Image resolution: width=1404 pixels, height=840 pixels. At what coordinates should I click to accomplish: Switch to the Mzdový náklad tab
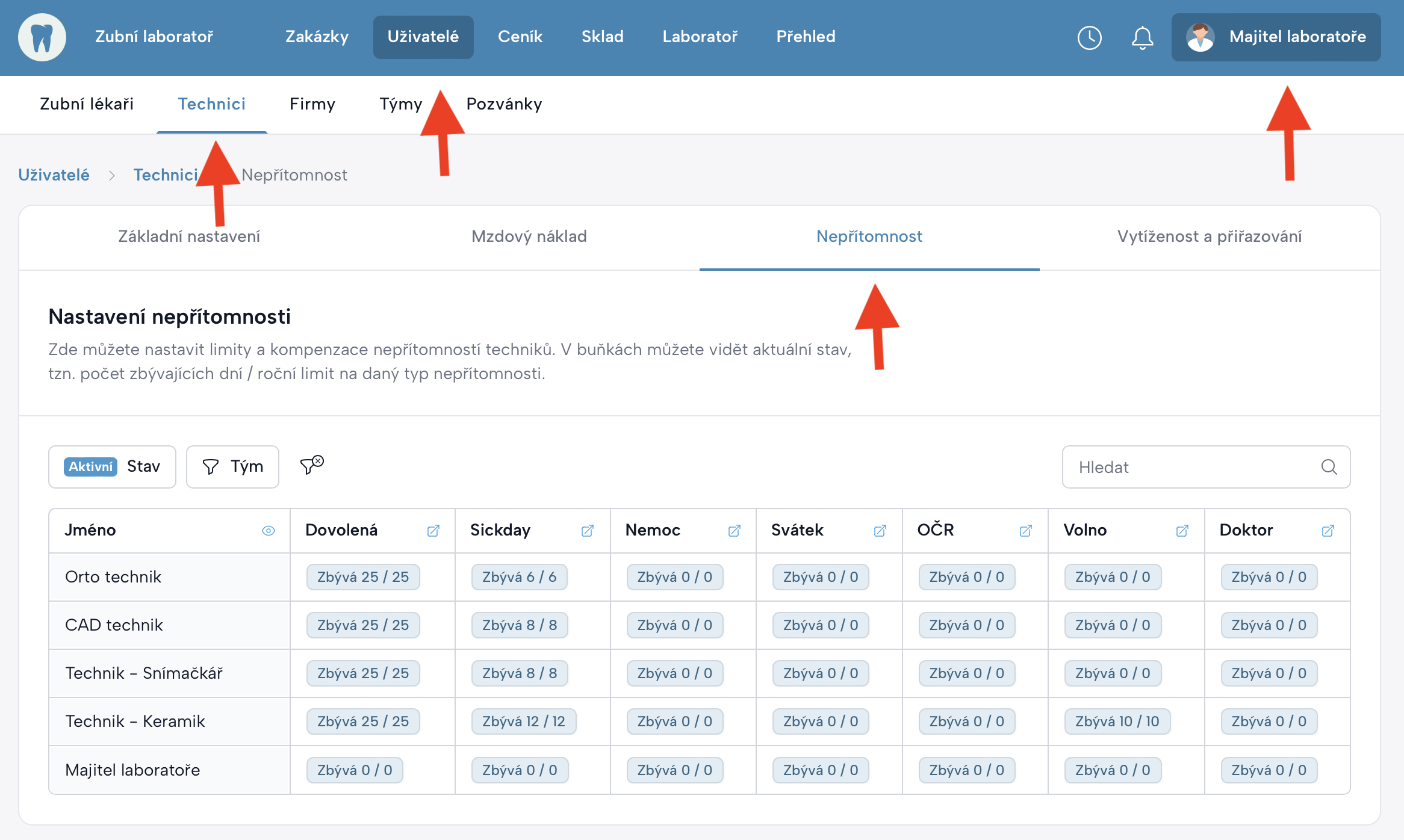[529, 236]
